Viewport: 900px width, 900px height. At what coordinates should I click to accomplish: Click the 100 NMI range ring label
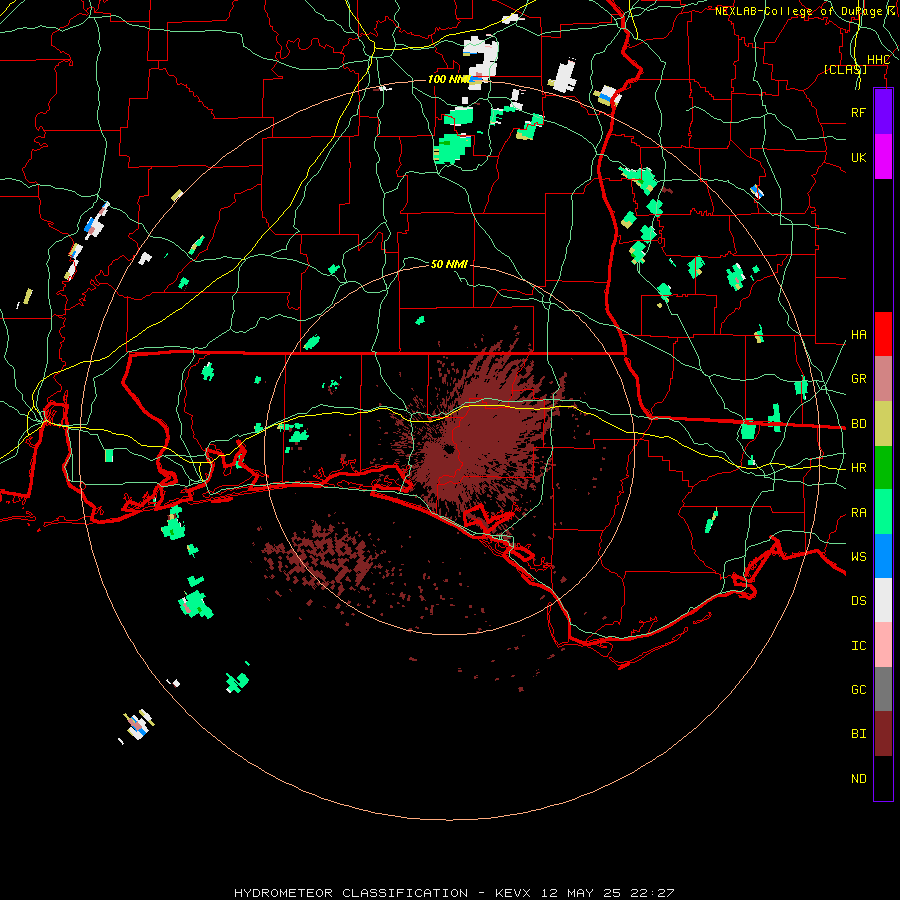coord(448,79)
